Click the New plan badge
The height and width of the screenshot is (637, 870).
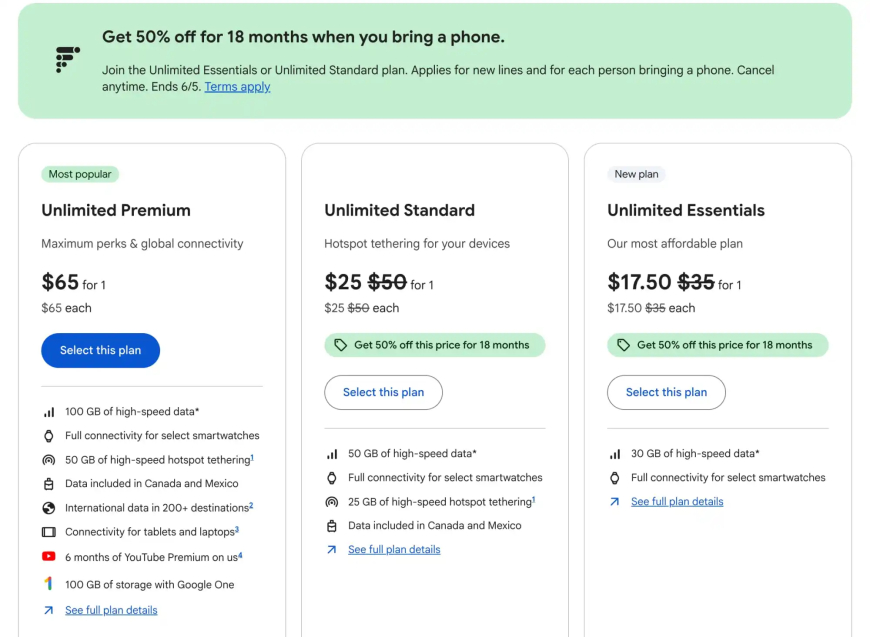click(x=636, y=174)
